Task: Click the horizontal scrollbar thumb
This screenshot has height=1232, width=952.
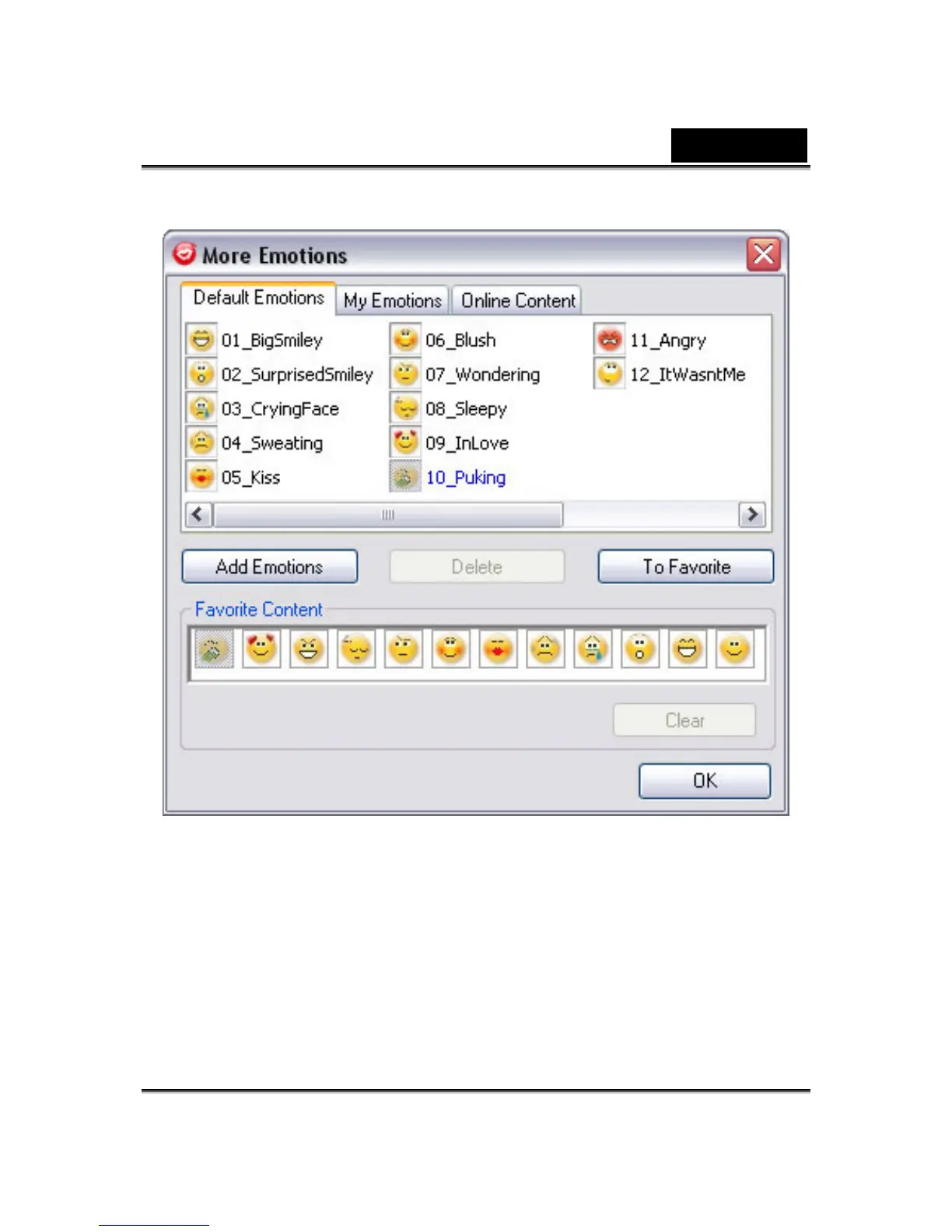Action: (388, 515)
